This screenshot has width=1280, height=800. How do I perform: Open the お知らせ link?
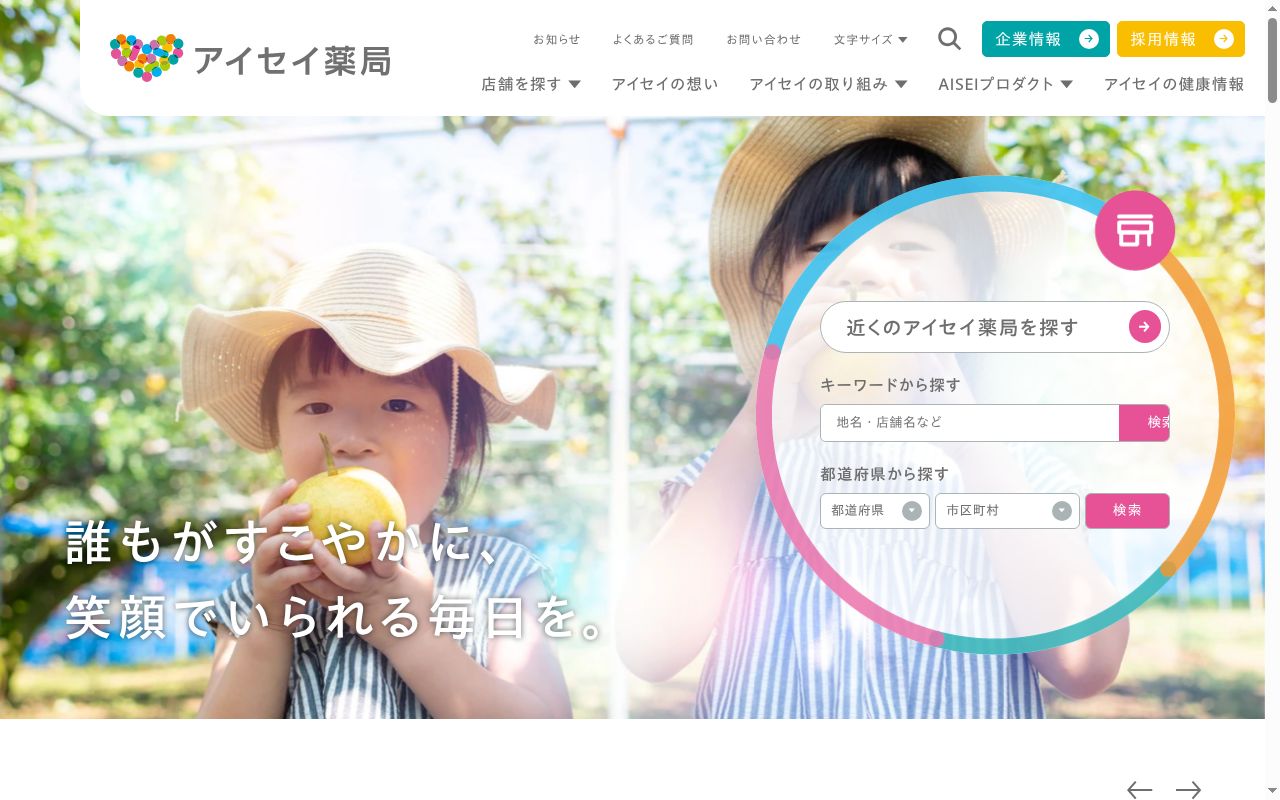[x=556, y=40]
